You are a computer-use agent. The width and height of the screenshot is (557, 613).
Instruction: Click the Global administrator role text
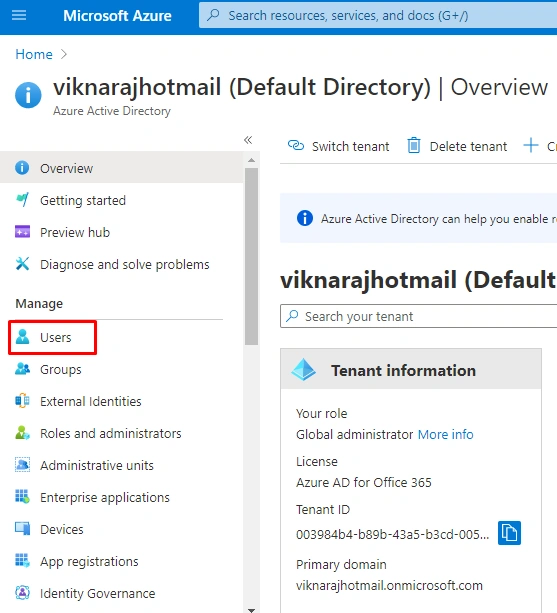[355, 435]
